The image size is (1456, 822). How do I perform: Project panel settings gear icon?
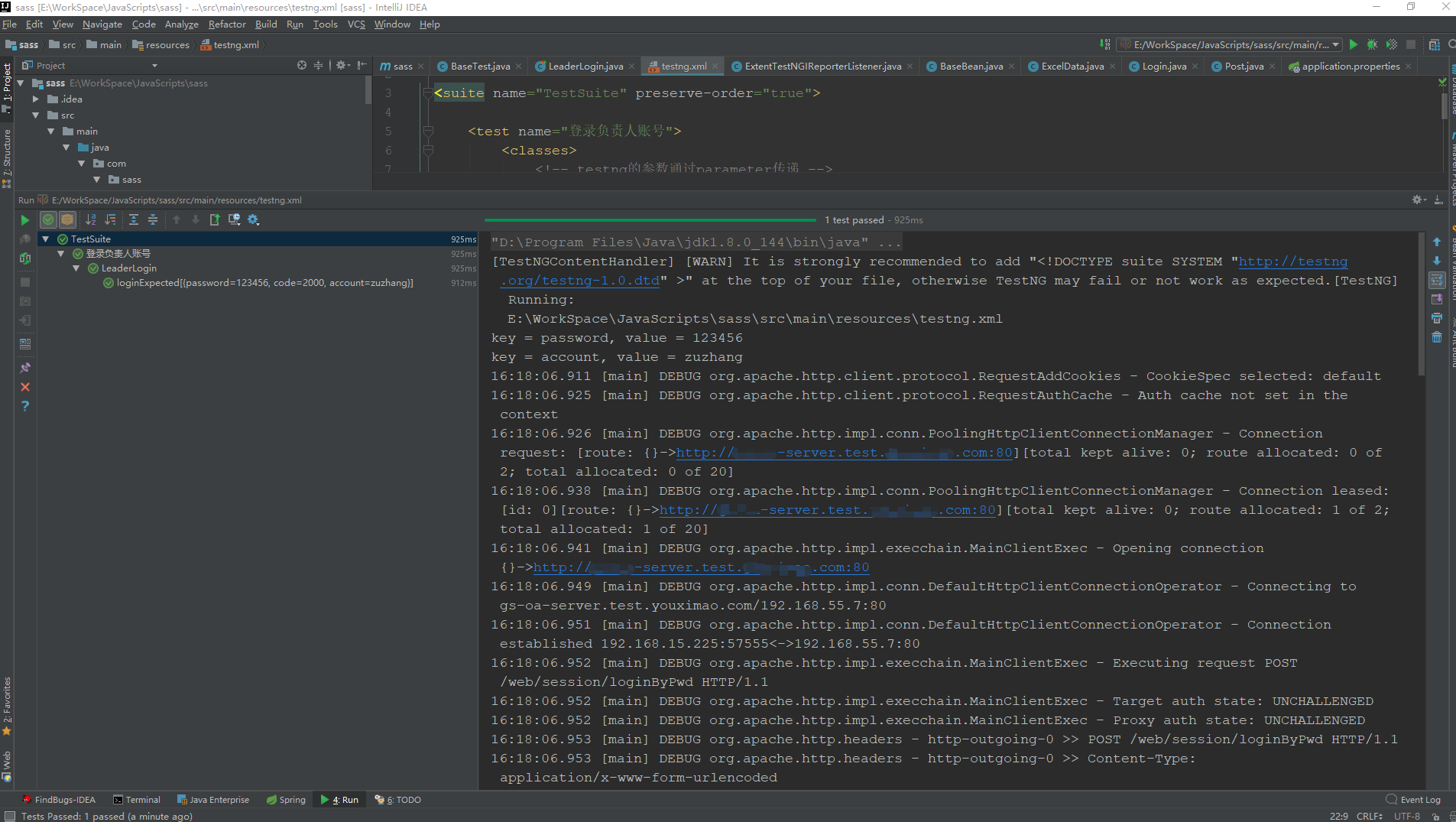pos(342,66)
